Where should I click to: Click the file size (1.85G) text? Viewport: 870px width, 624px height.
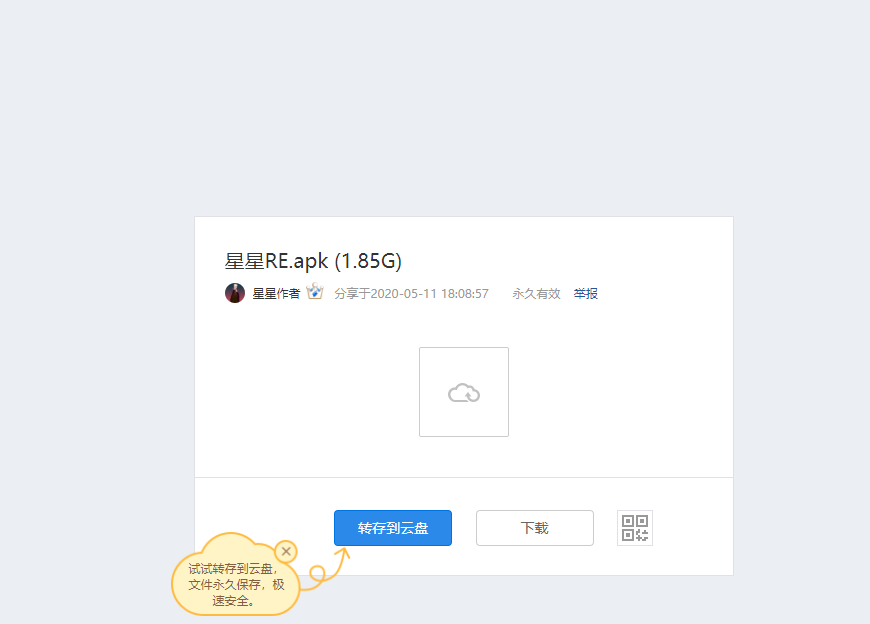368,261
